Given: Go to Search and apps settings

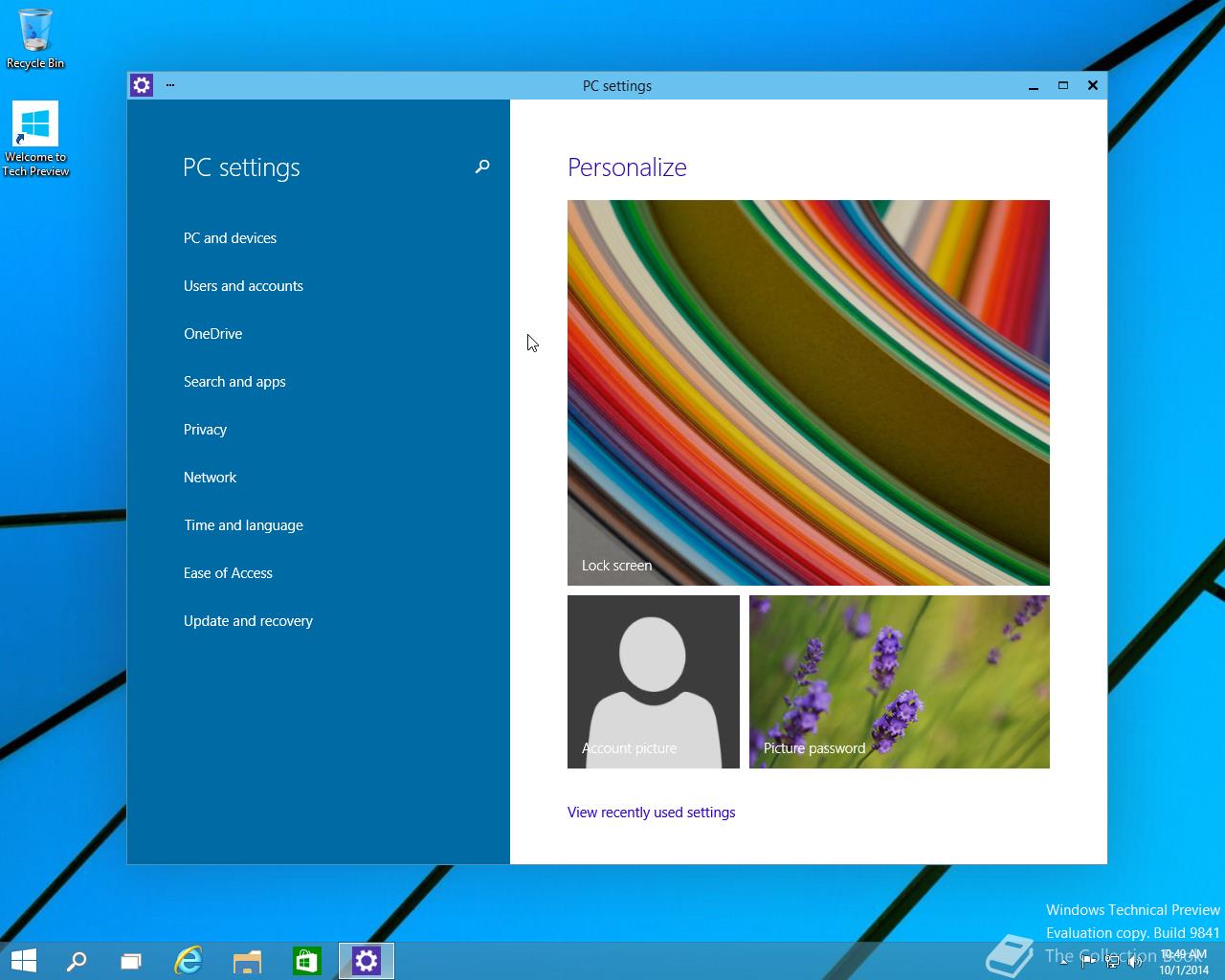Looking at the screenshot, I should 234,382.
